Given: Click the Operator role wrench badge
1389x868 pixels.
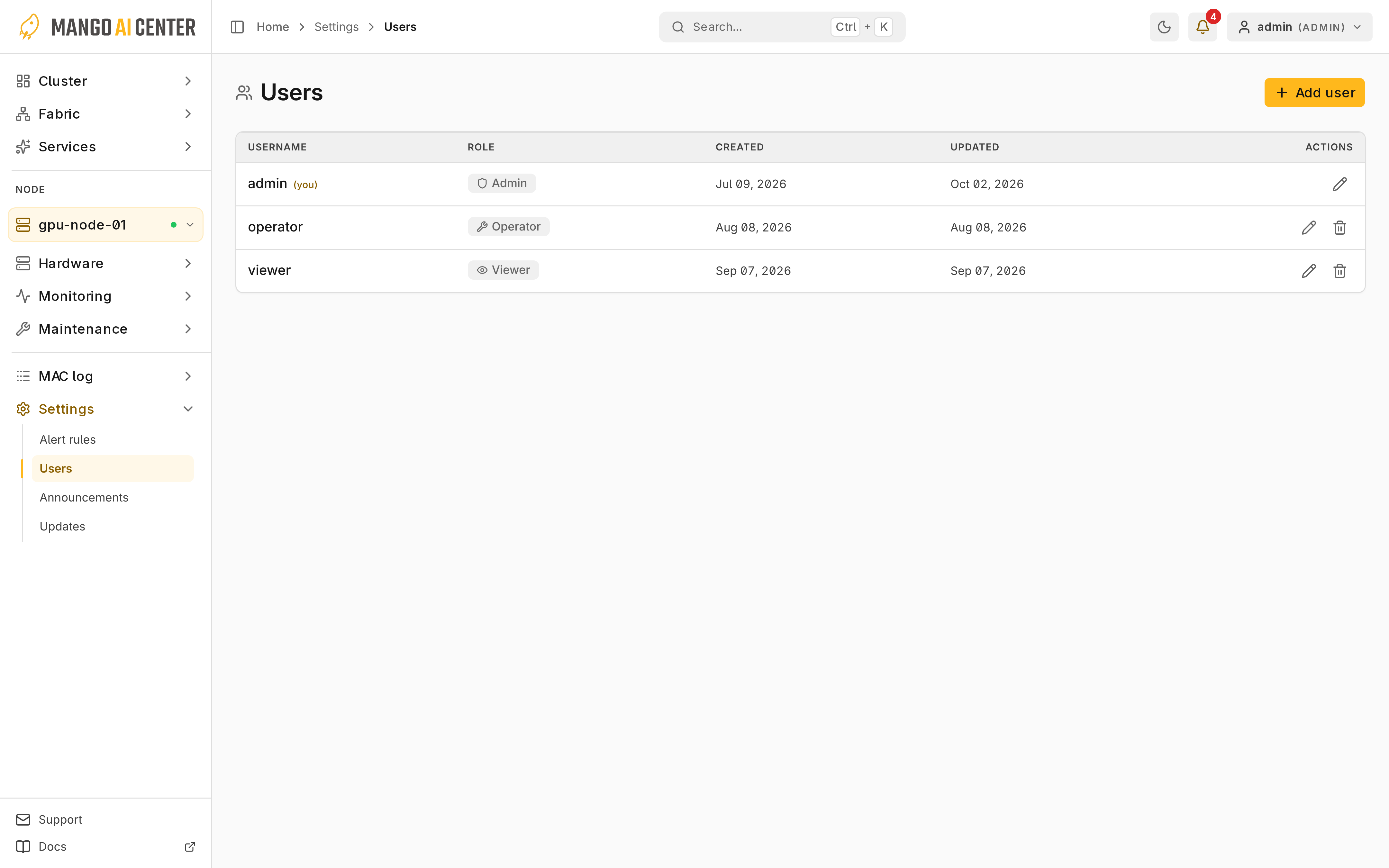Looking at the screenshot, I should tap(509, 227).
